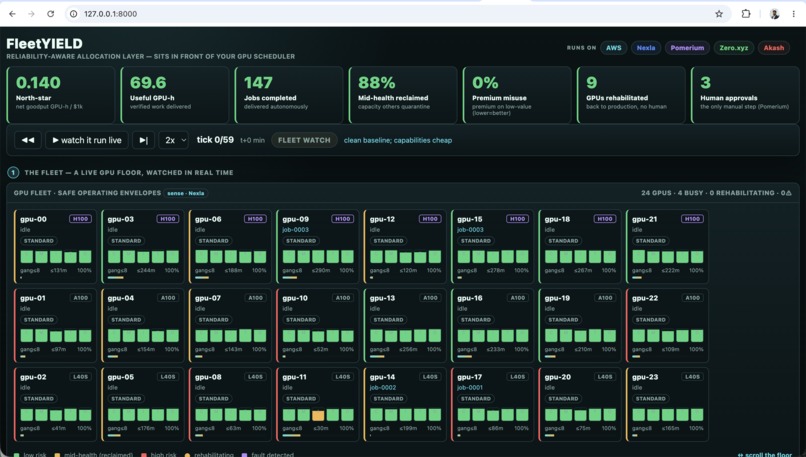Click the GPUs rehabilitated 9 card
The width and height of the screenshot is (806, 457).
point(631,95)
